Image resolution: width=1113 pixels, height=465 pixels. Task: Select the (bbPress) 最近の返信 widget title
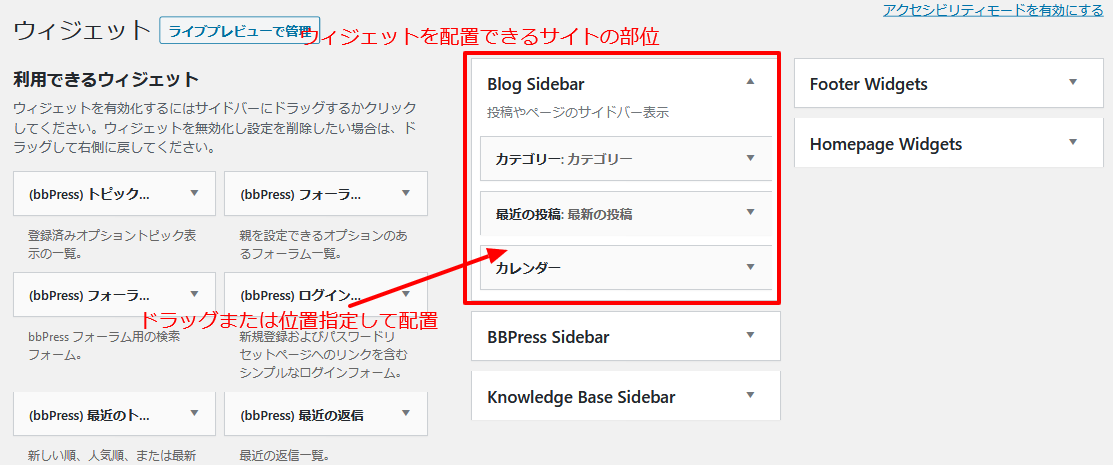coord(302,415)
